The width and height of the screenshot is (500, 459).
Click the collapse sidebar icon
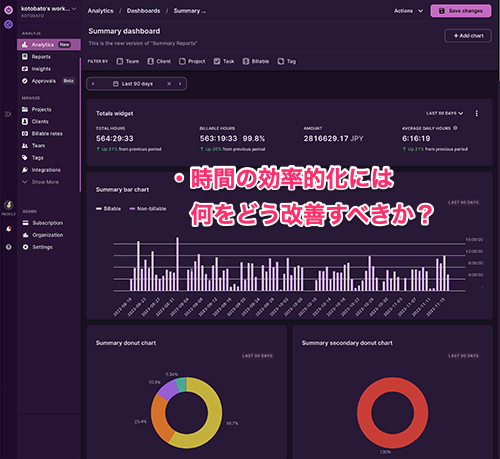[x=8, y=114]
